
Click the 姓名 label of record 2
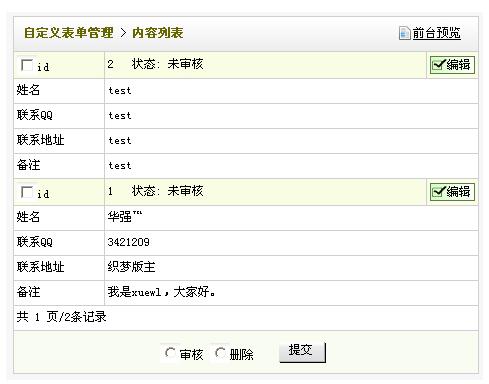click(28, 90)
